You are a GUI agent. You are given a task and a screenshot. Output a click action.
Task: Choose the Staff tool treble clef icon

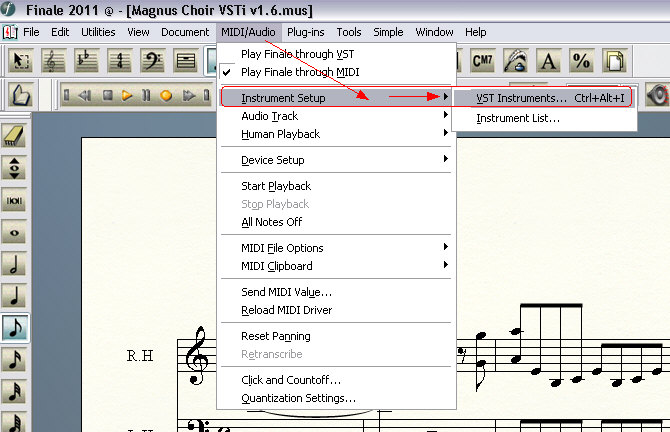coord(53,61)
